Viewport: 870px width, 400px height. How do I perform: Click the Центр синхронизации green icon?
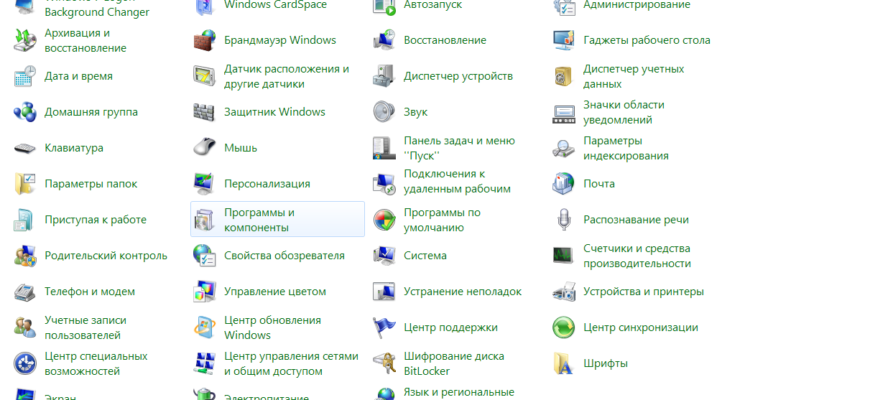[x=564, y=327]
